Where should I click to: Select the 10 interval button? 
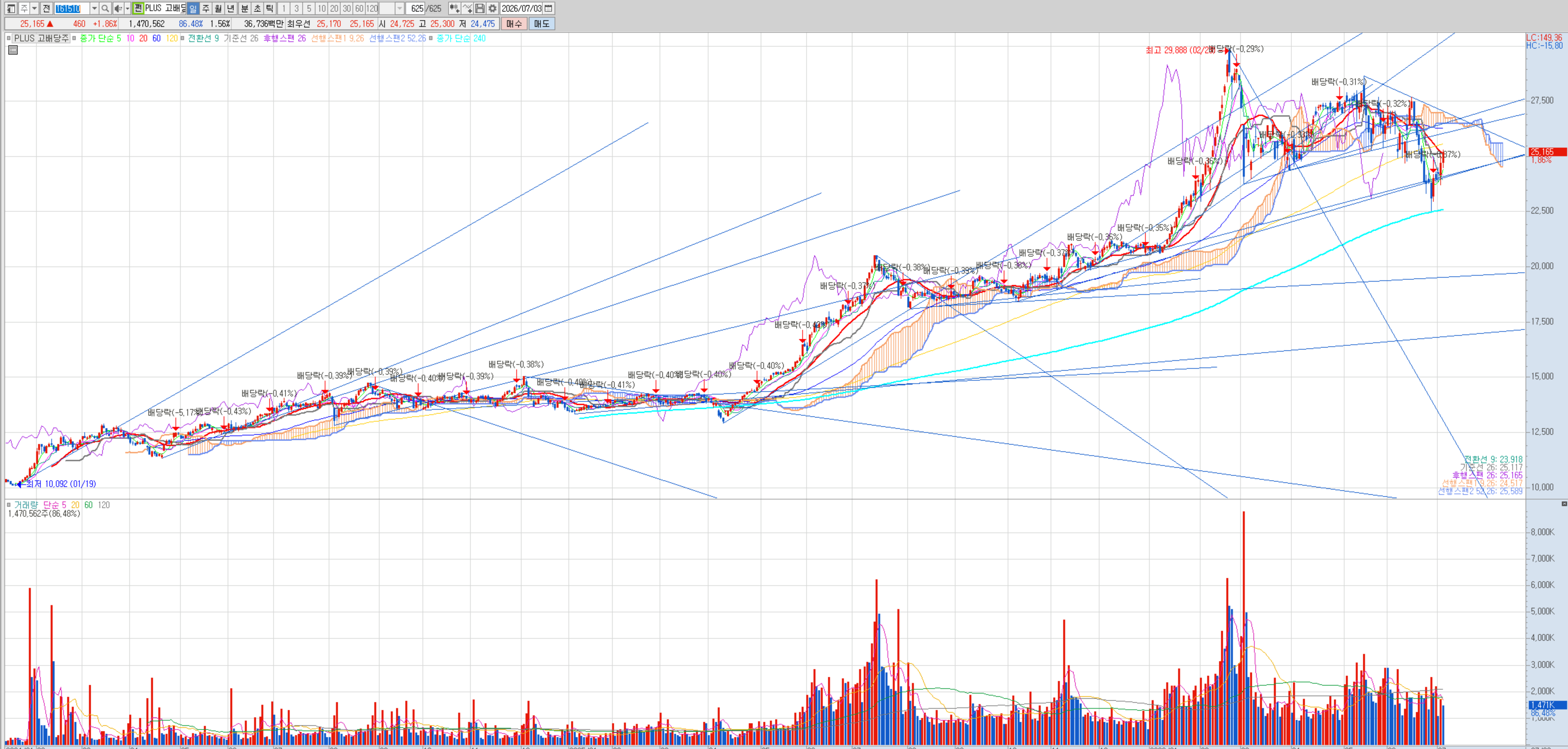(x=322, y=8)
